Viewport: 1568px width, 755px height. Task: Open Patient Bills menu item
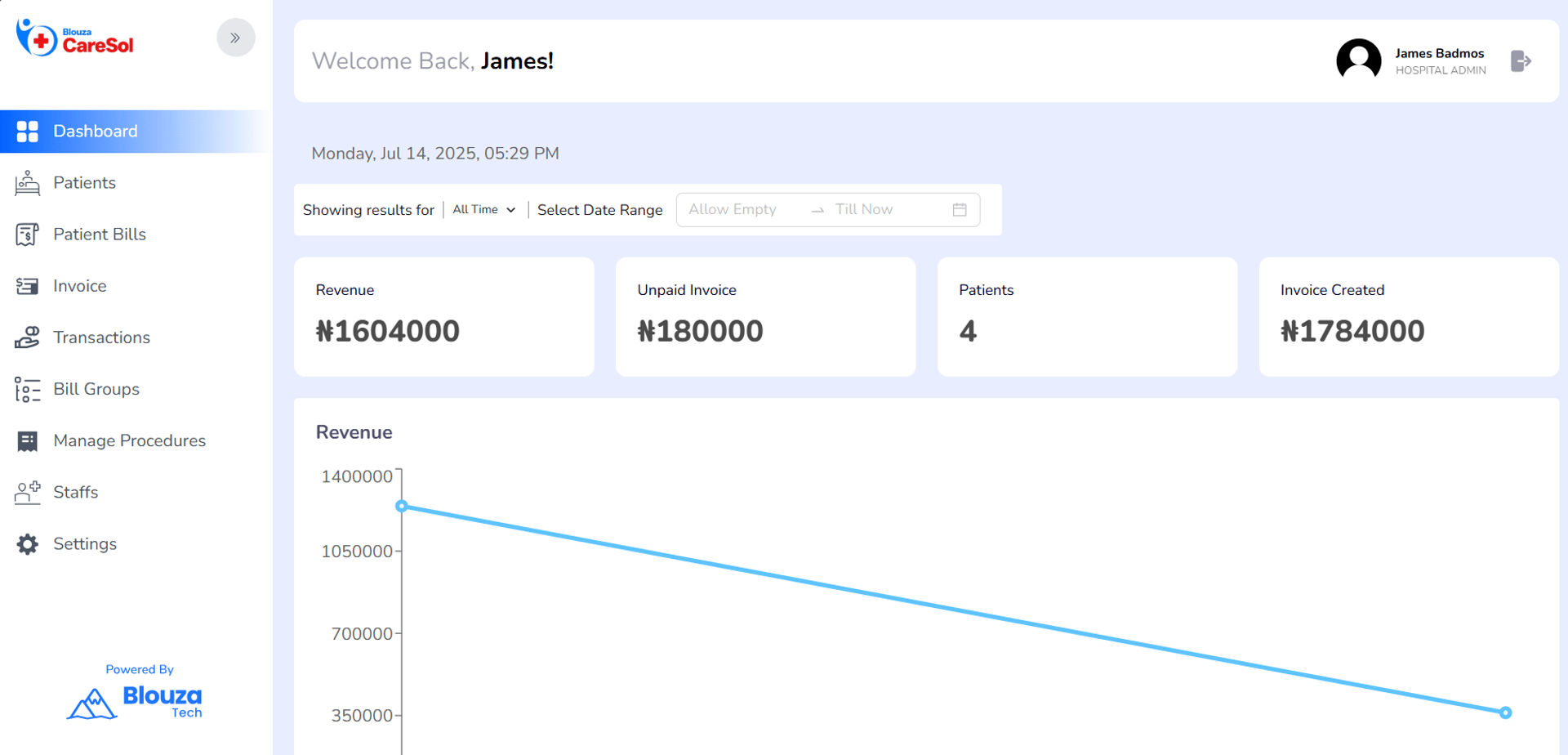tap(100, 235)
